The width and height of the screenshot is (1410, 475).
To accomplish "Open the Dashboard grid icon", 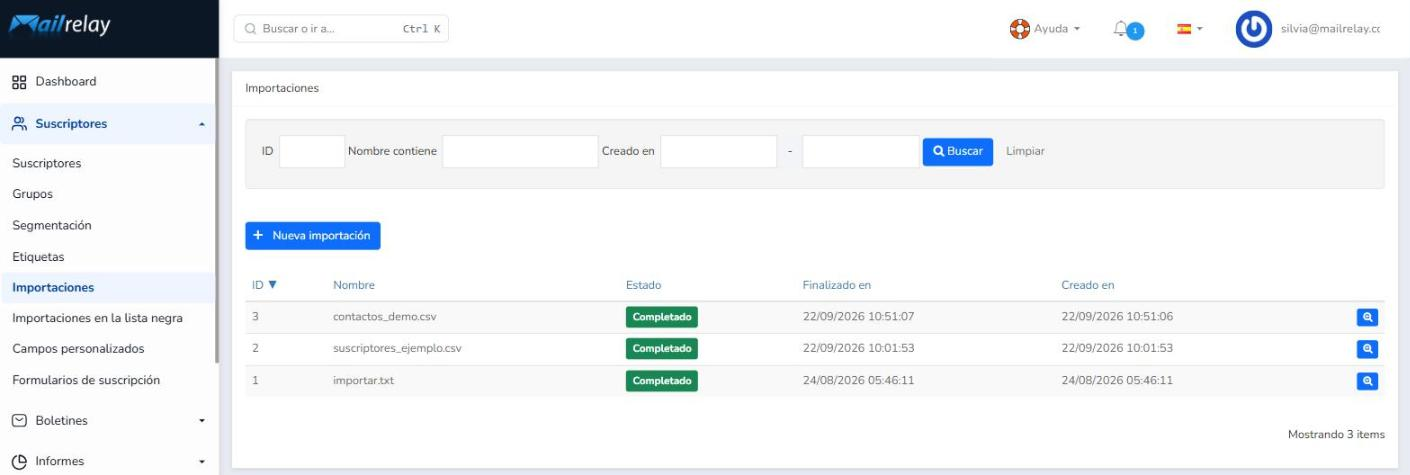I will click(x=18, y=82).
